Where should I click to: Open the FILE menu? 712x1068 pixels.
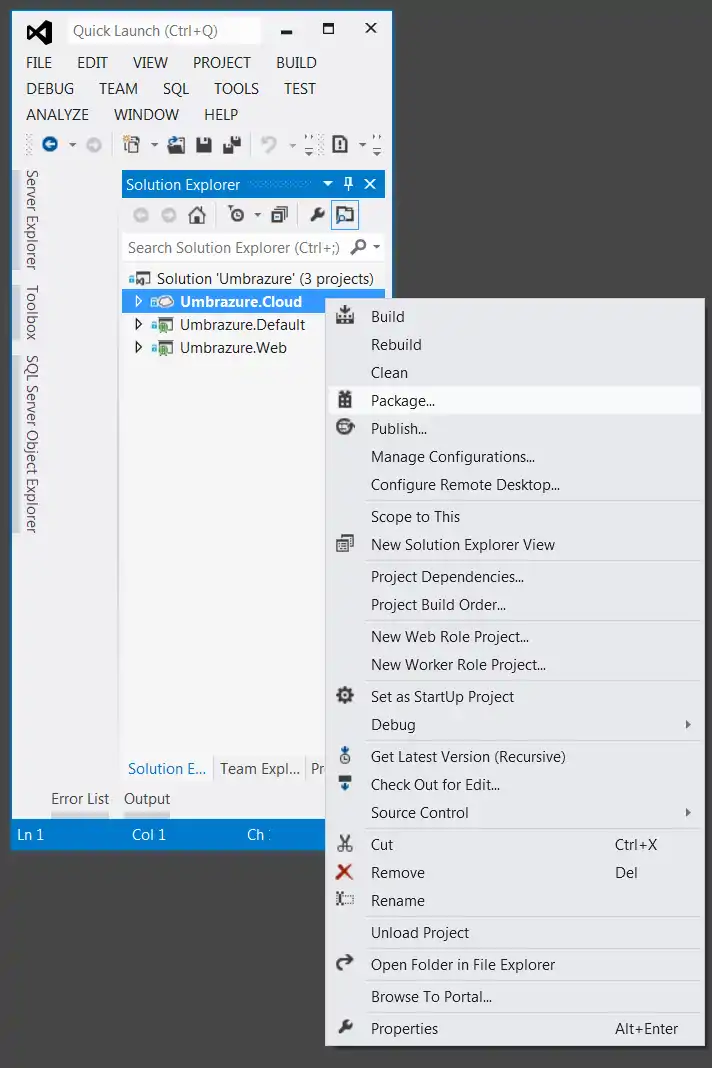39,63
